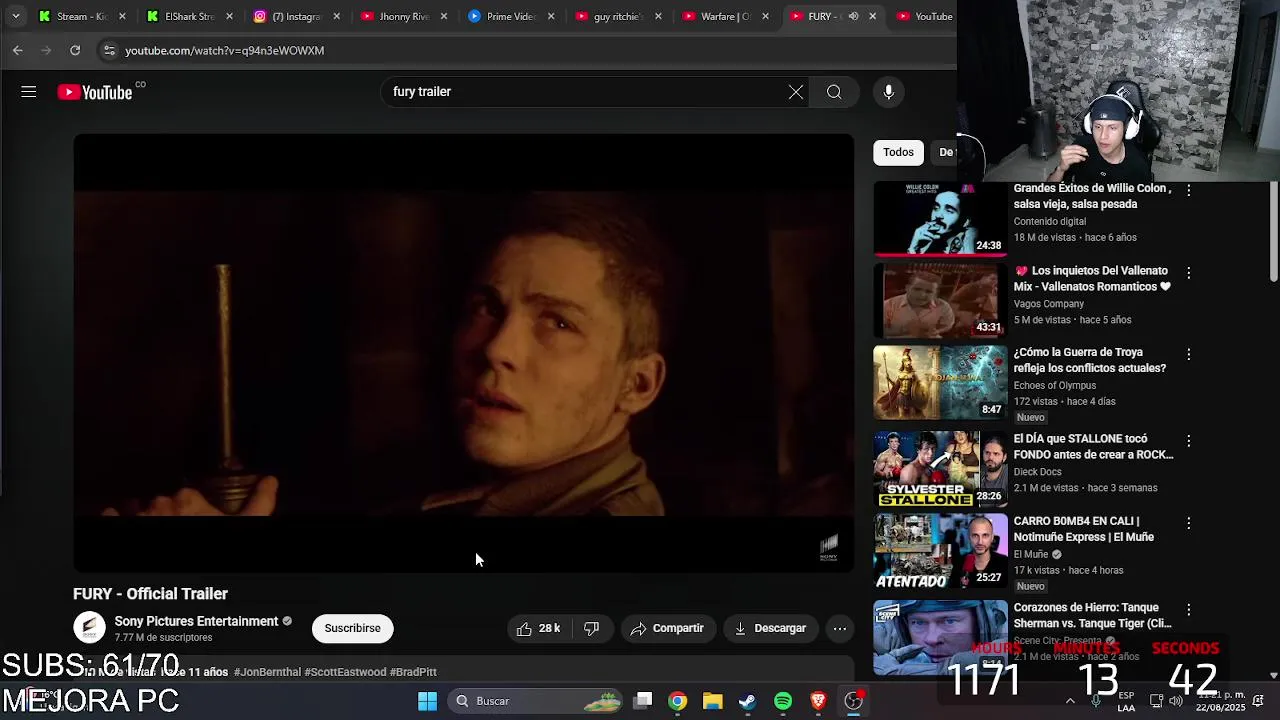Reload the page with refresh icon

75,50
